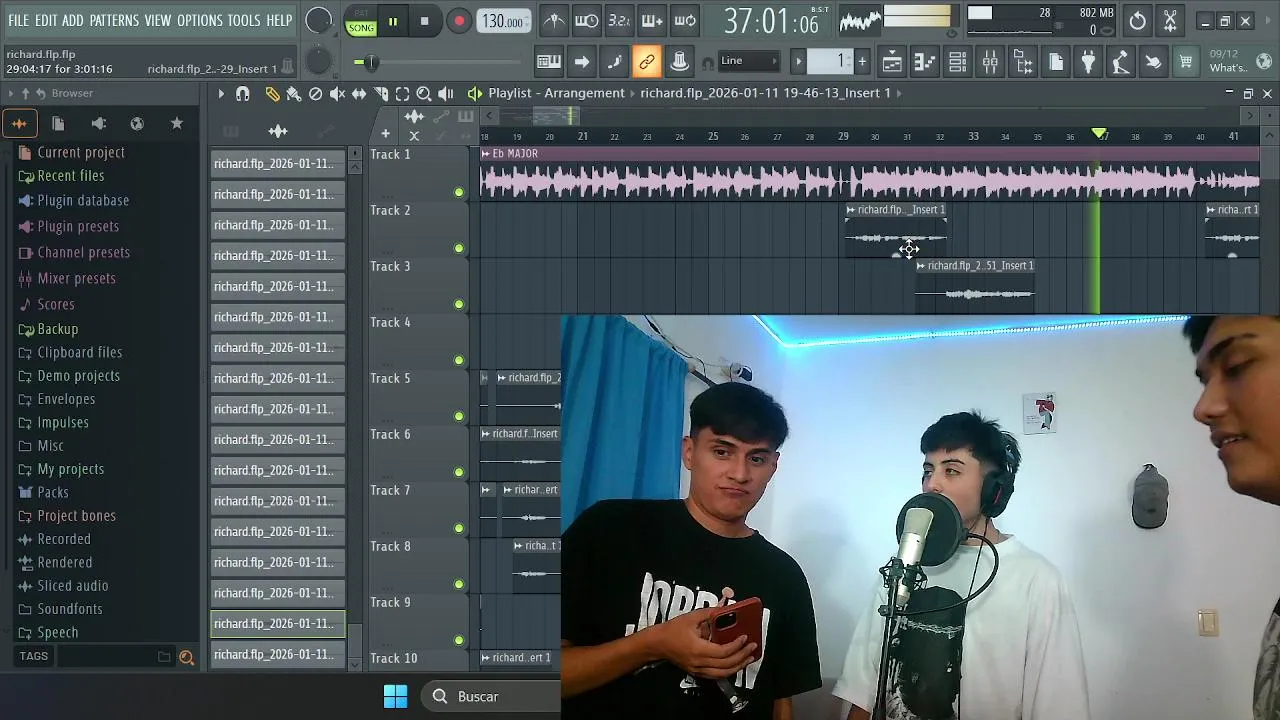The image size is (1280, 720).
Task: Select the Paint brush tool
Action: coord(293,93)
